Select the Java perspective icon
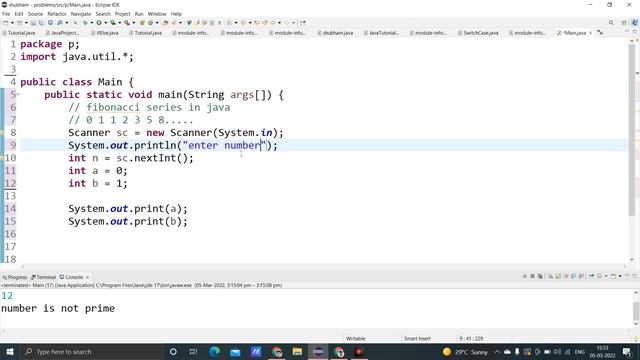Screen dimensions: 640x360 635,23
